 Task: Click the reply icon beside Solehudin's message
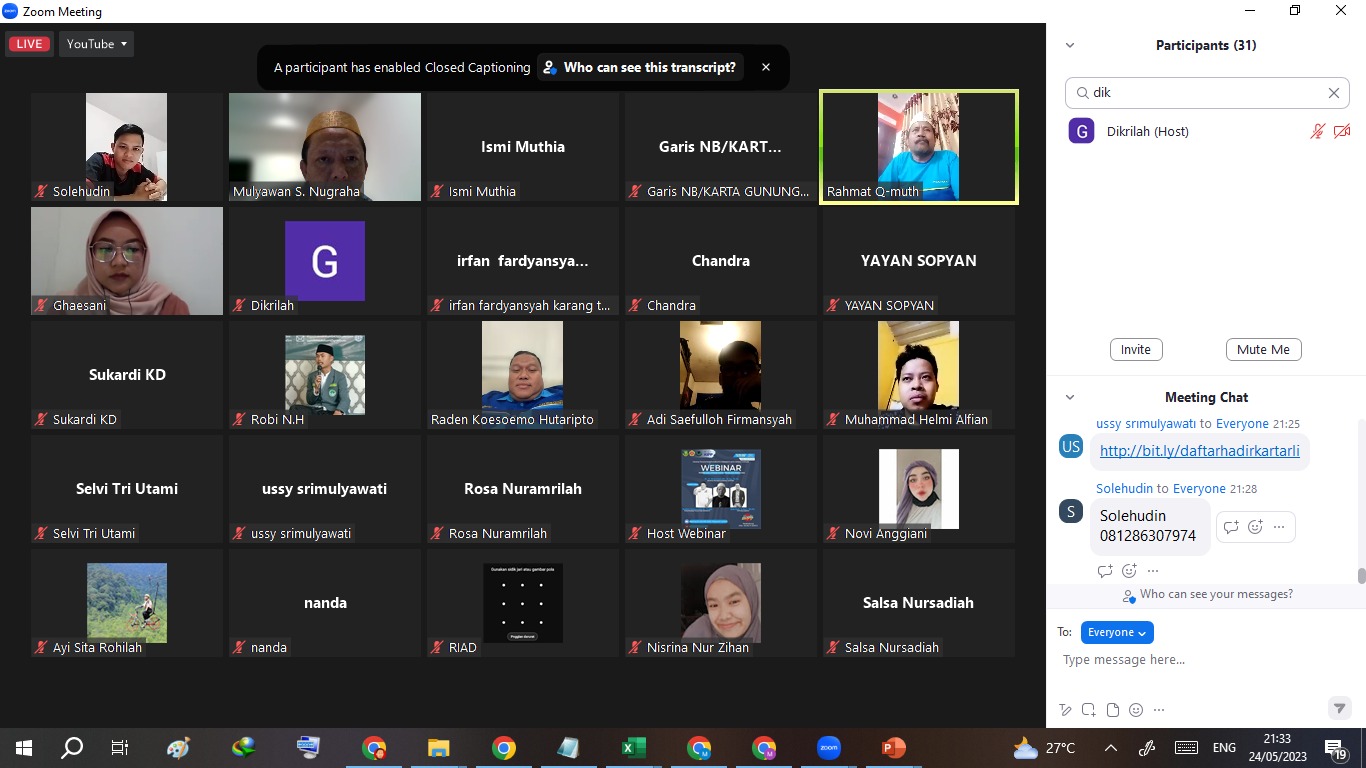coord(1231,527)
